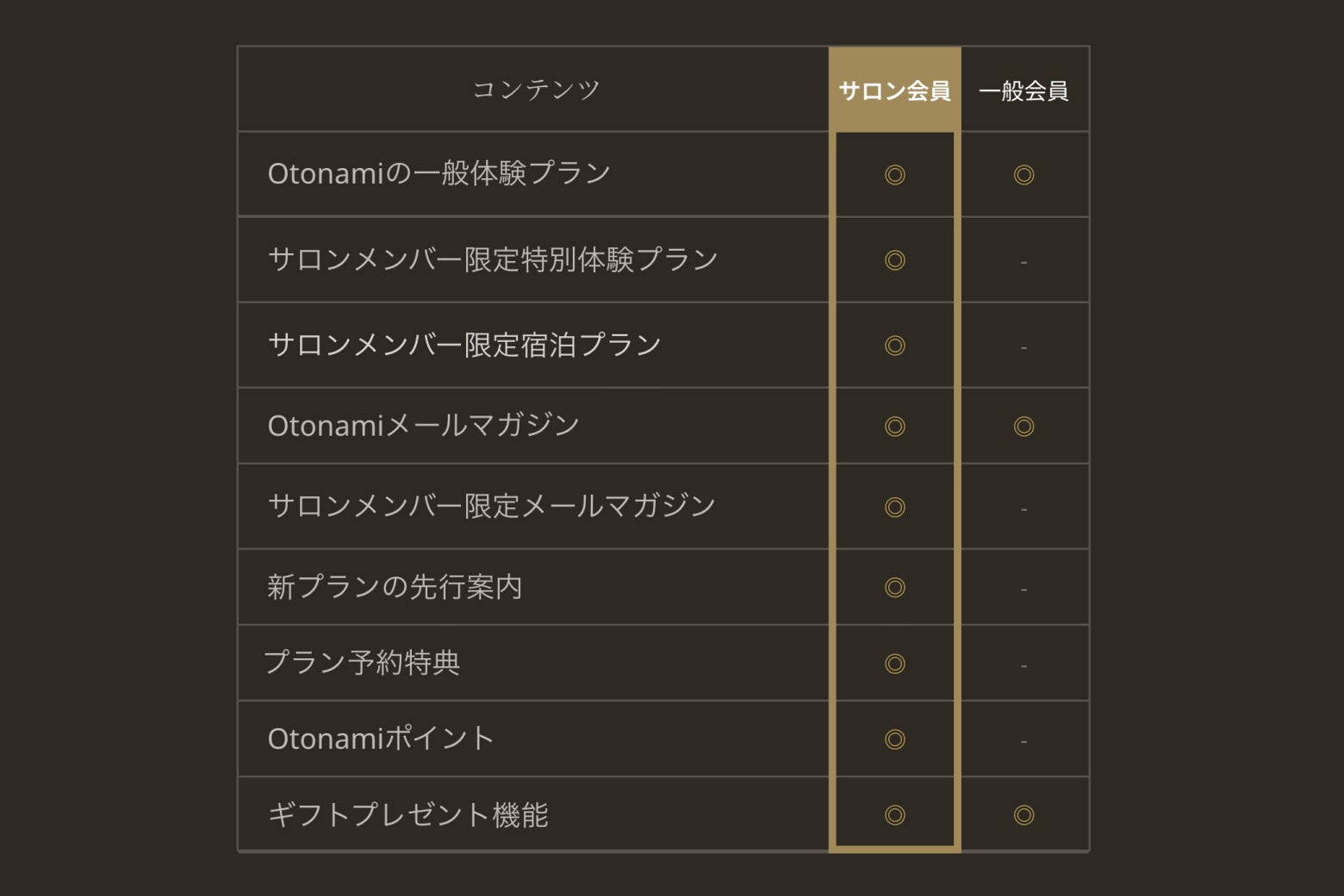
Task: Click サロン会員 circle mark for Otonamiポイント
Action: pos(895,739)
